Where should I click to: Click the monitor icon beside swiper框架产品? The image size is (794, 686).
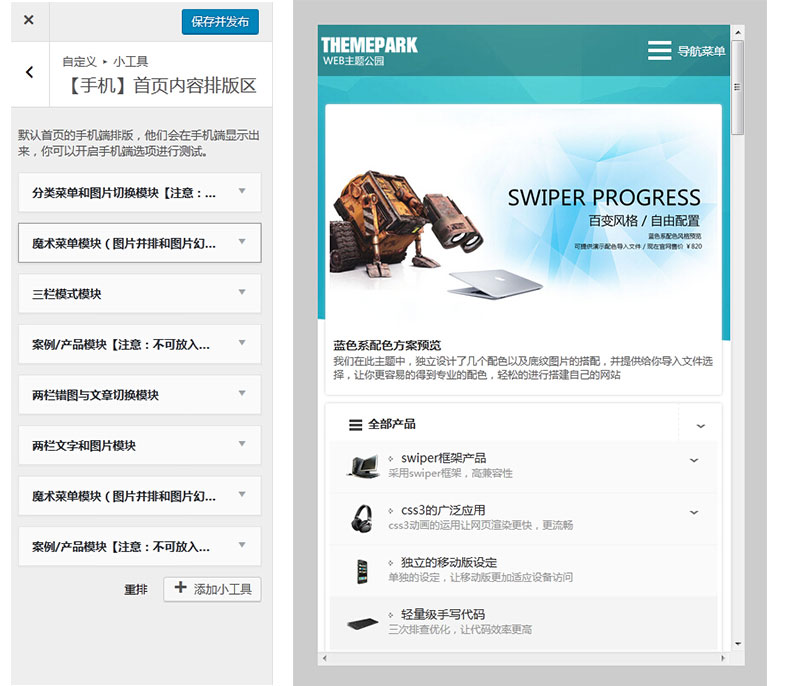(363, 466)
